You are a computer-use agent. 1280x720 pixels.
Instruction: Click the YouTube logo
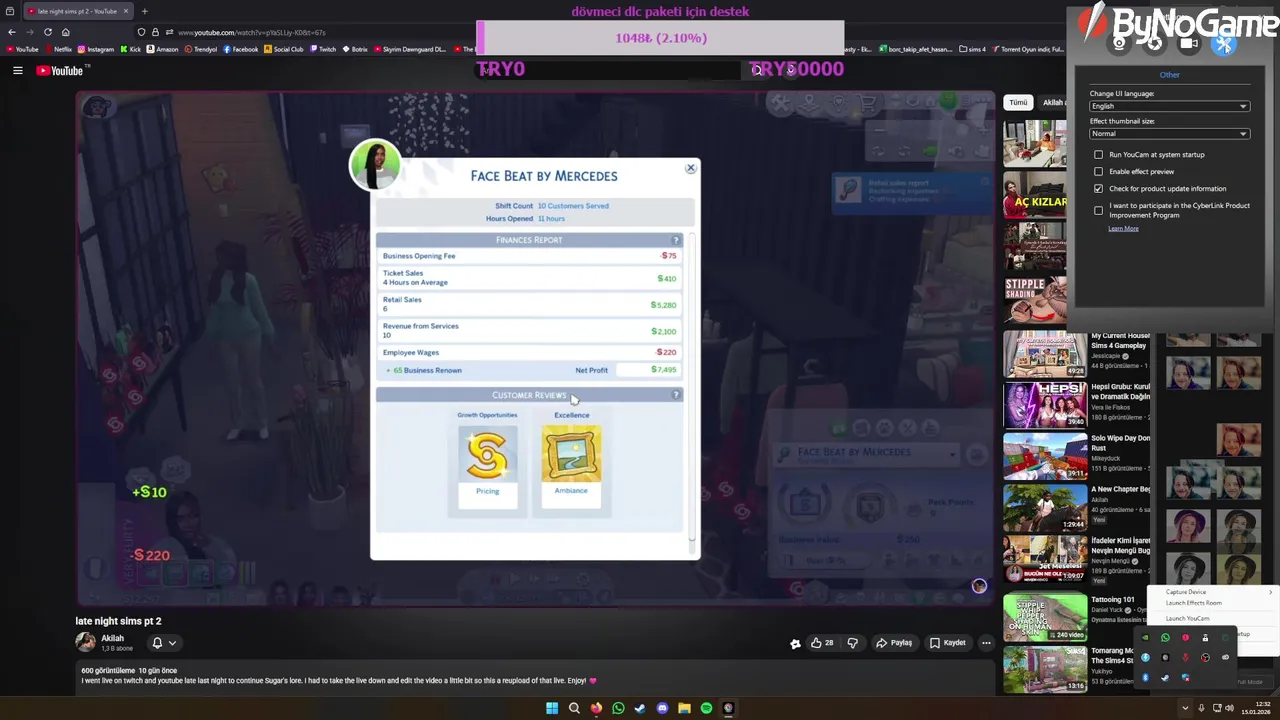pos(62,70)
